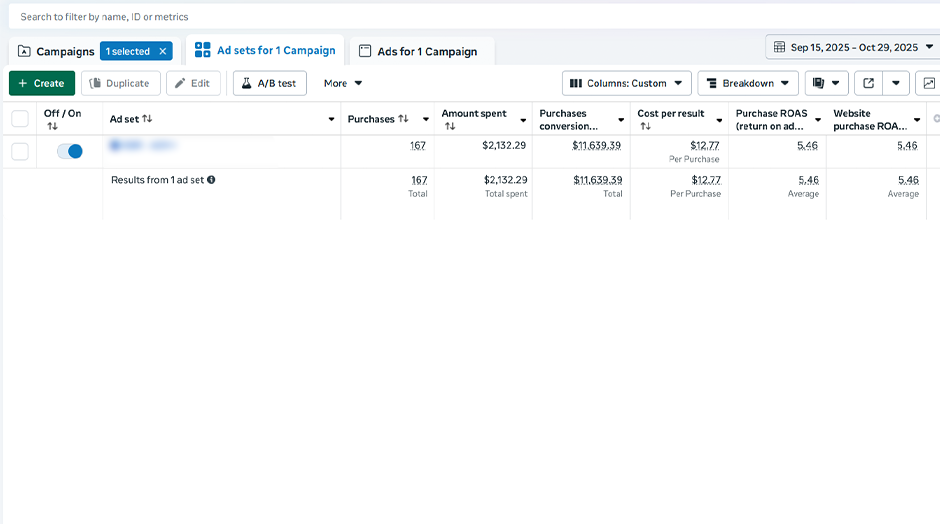Select the ad set row checkbox
The image size is (940, 524).
(x=20, y=151)
